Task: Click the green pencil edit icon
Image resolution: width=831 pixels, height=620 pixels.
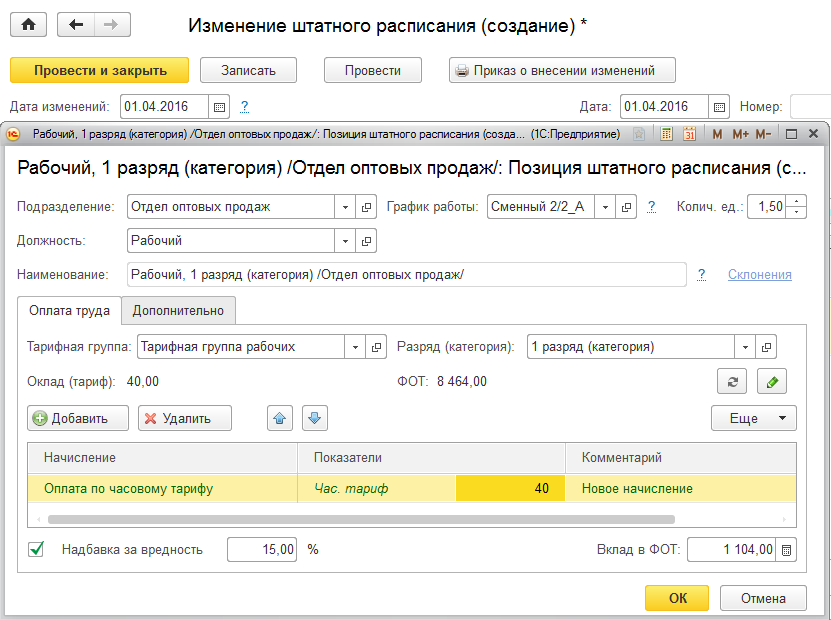Action: [771, 381]
